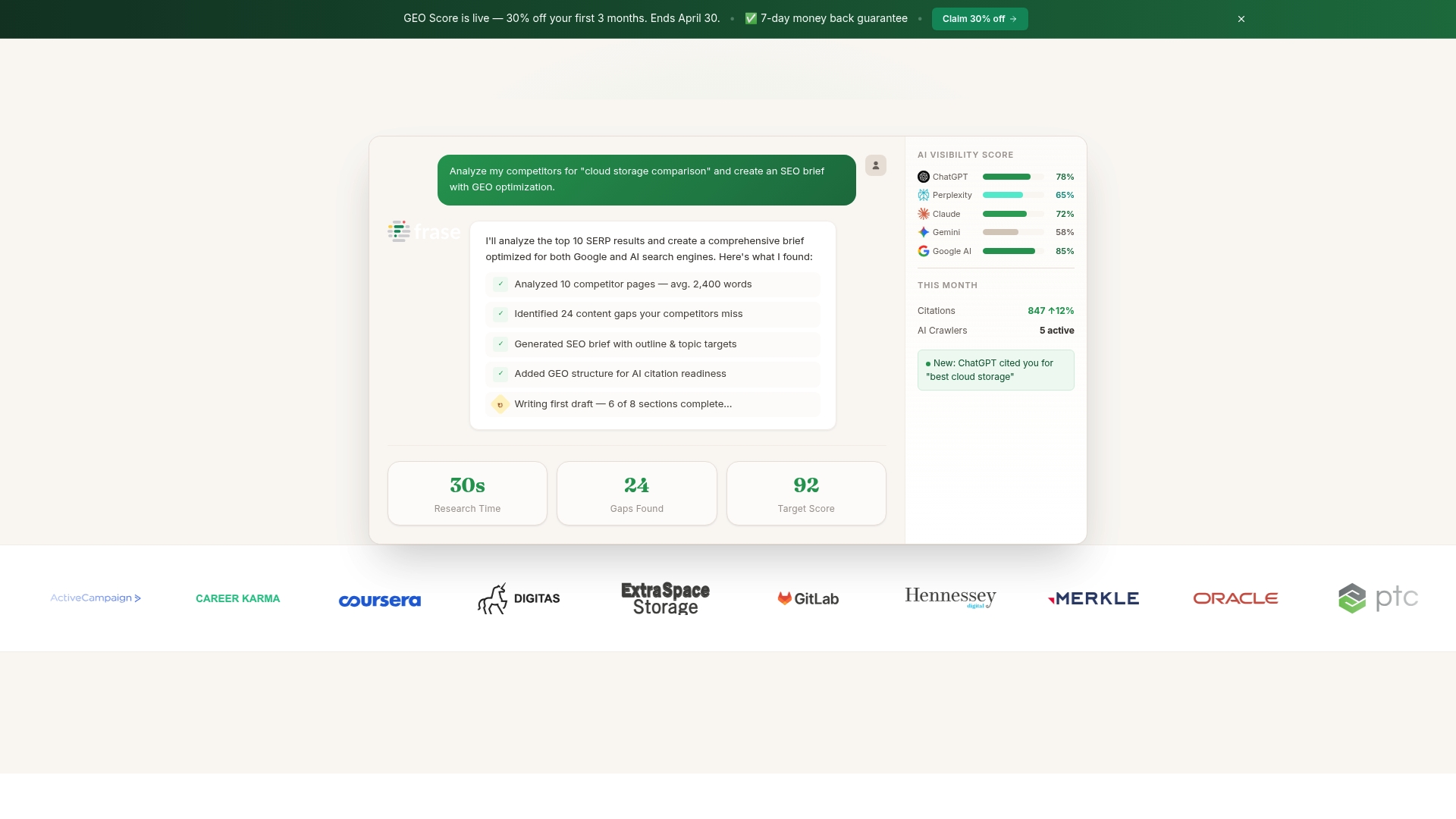The height and width of the screenshot is (819, 1456).
Task: Select the Target Score 92 card
Action: coord(805,494)
